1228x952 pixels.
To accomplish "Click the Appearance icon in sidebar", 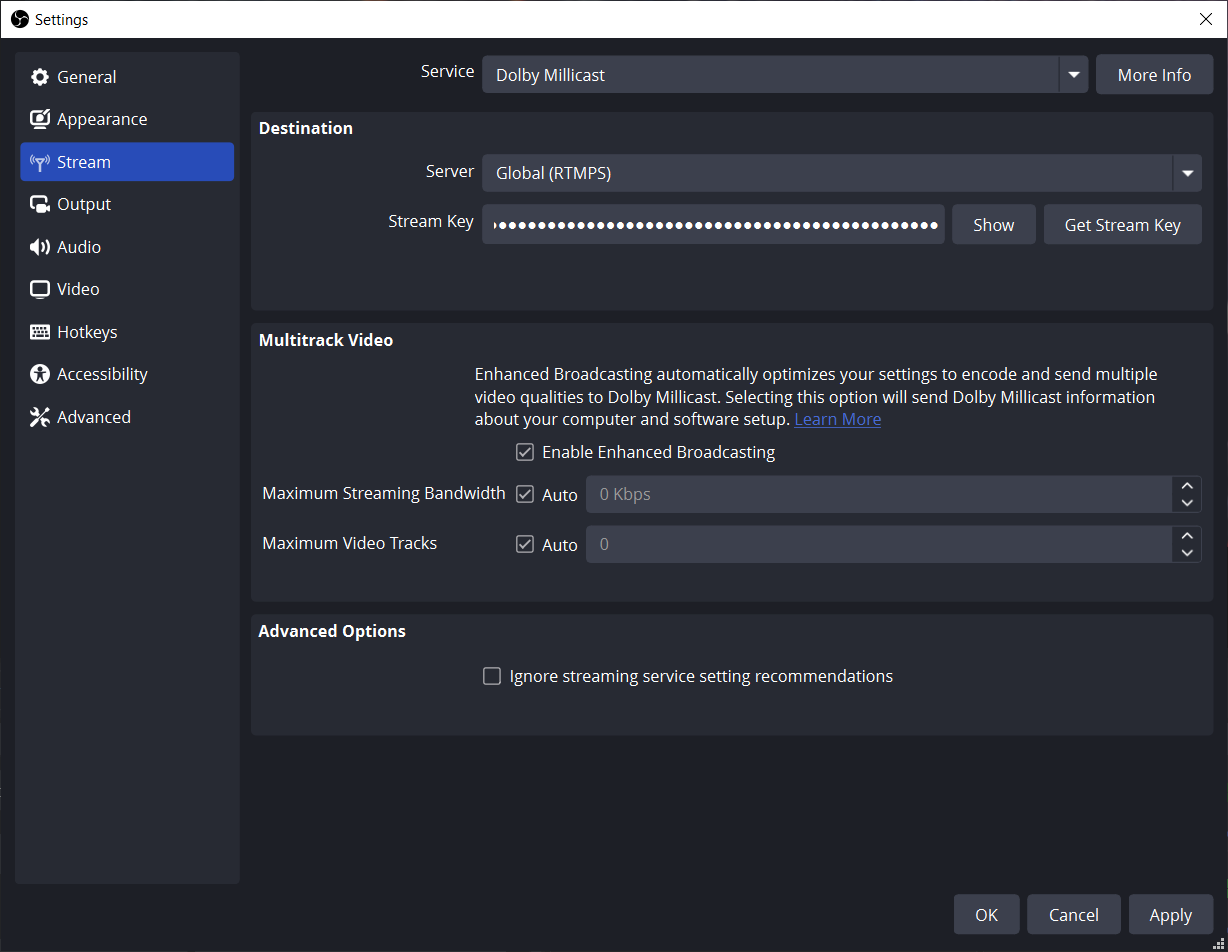I will pos(40,119).
